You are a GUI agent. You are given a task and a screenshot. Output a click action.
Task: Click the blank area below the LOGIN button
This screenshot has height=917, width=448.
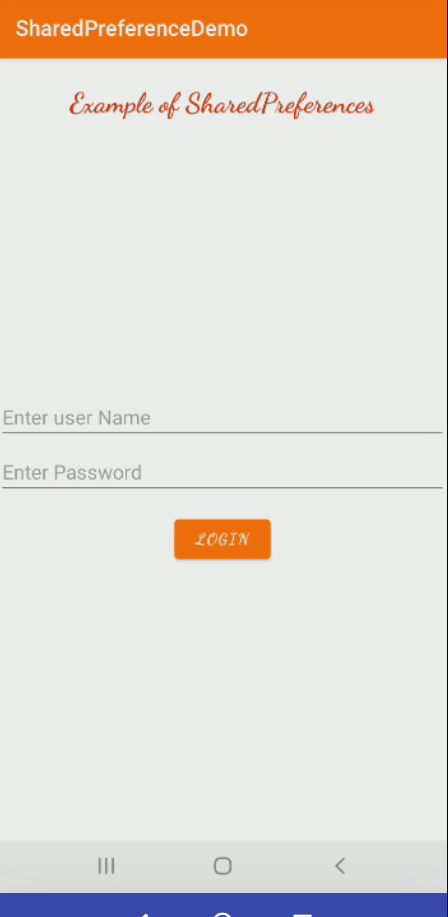[x=222, y=696]
